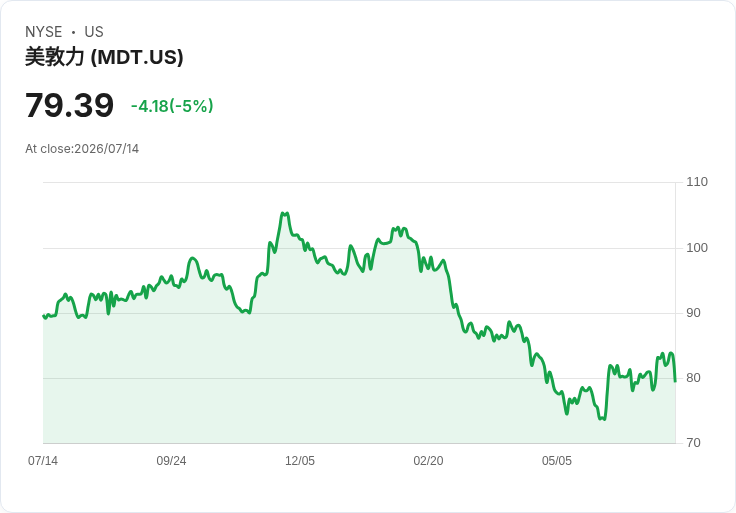Click the NYSE exchange label
Viewport: 736px width, 513px height.
click(44, 32)
